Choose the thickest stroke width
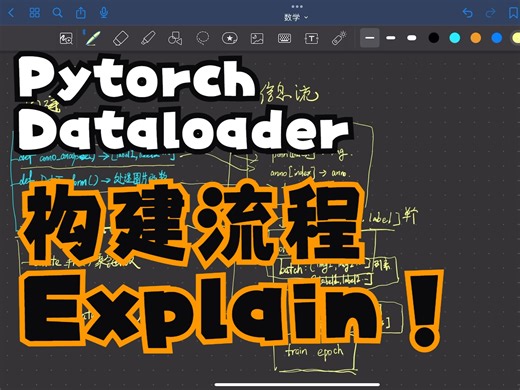The image size is (520, 390). click(x=412, y=38)
